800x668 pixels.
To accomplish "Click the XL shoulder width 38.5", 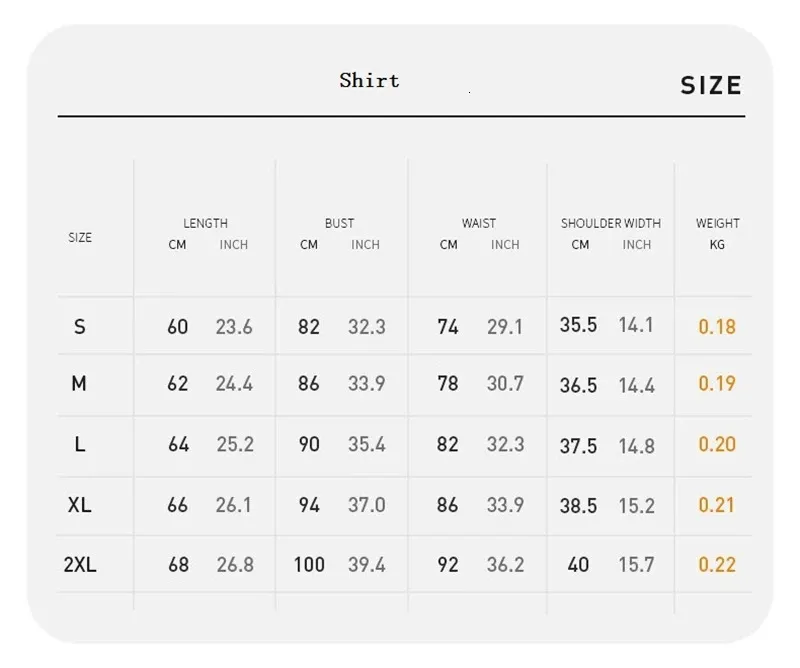I will (x=578, y=506).
